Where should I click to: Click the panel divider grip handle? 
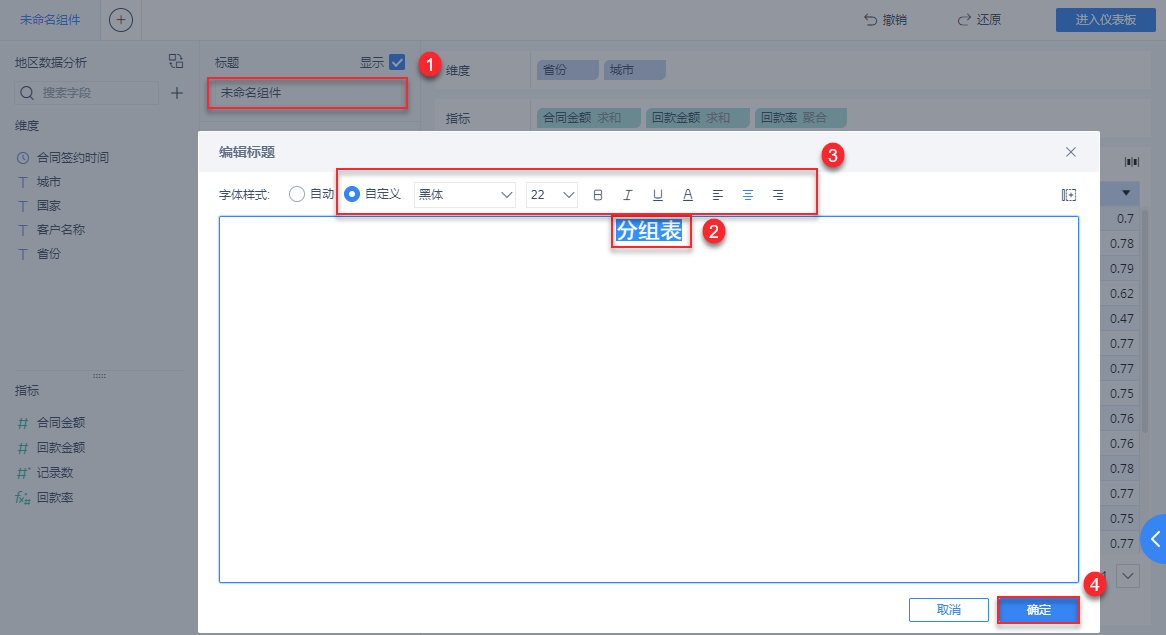tap(99, 375)
